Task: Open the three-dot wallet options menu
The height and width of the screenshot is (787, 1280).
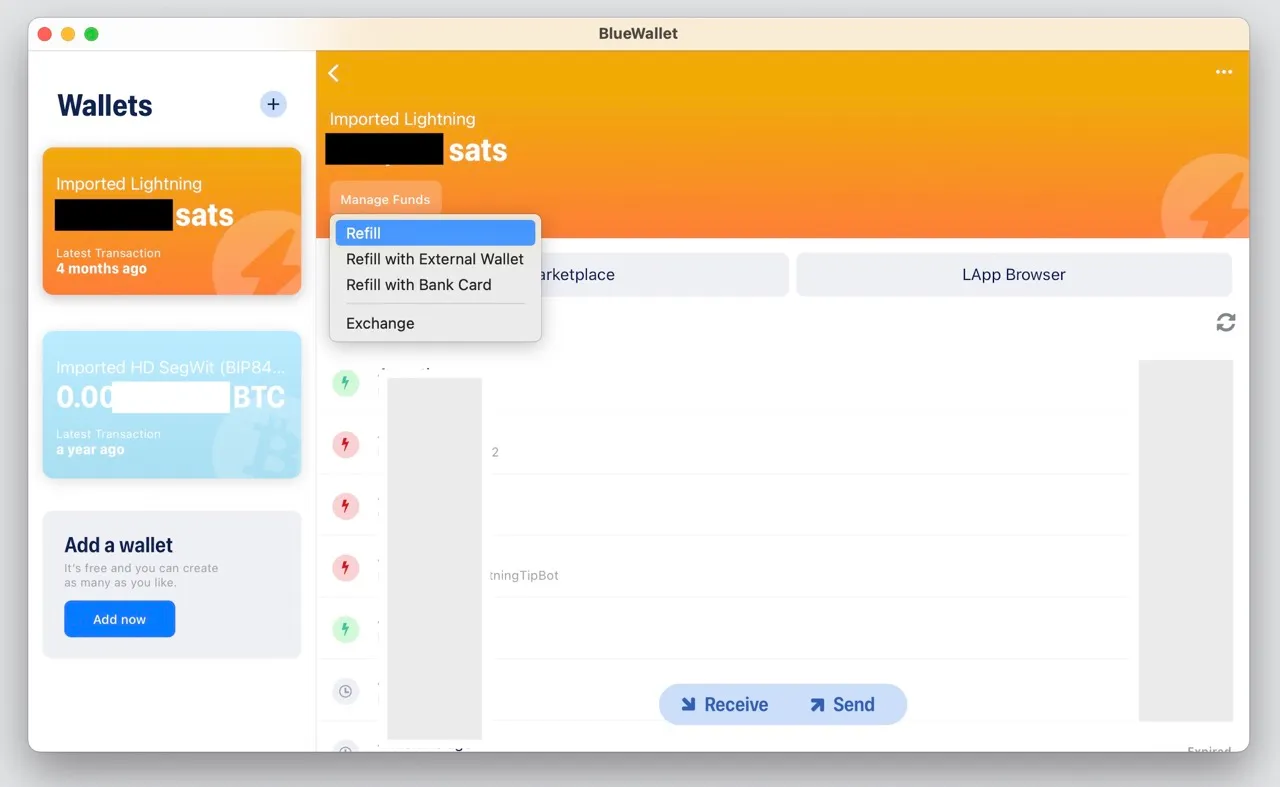Action: pyautogui.click(x=1224, y=72)
